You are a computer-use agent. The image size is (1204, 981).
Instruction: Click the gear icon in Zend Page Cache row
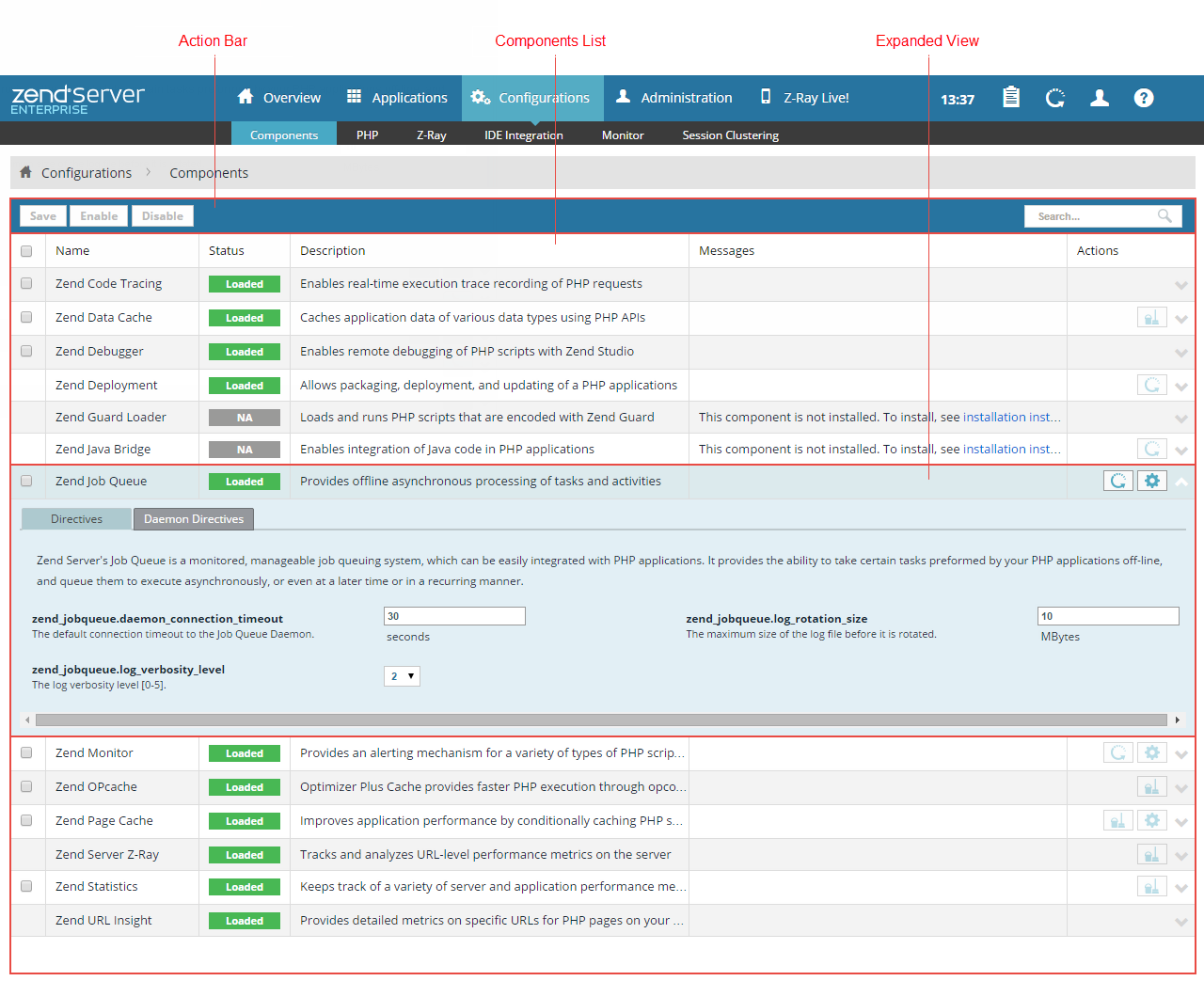coord(1152,820)
